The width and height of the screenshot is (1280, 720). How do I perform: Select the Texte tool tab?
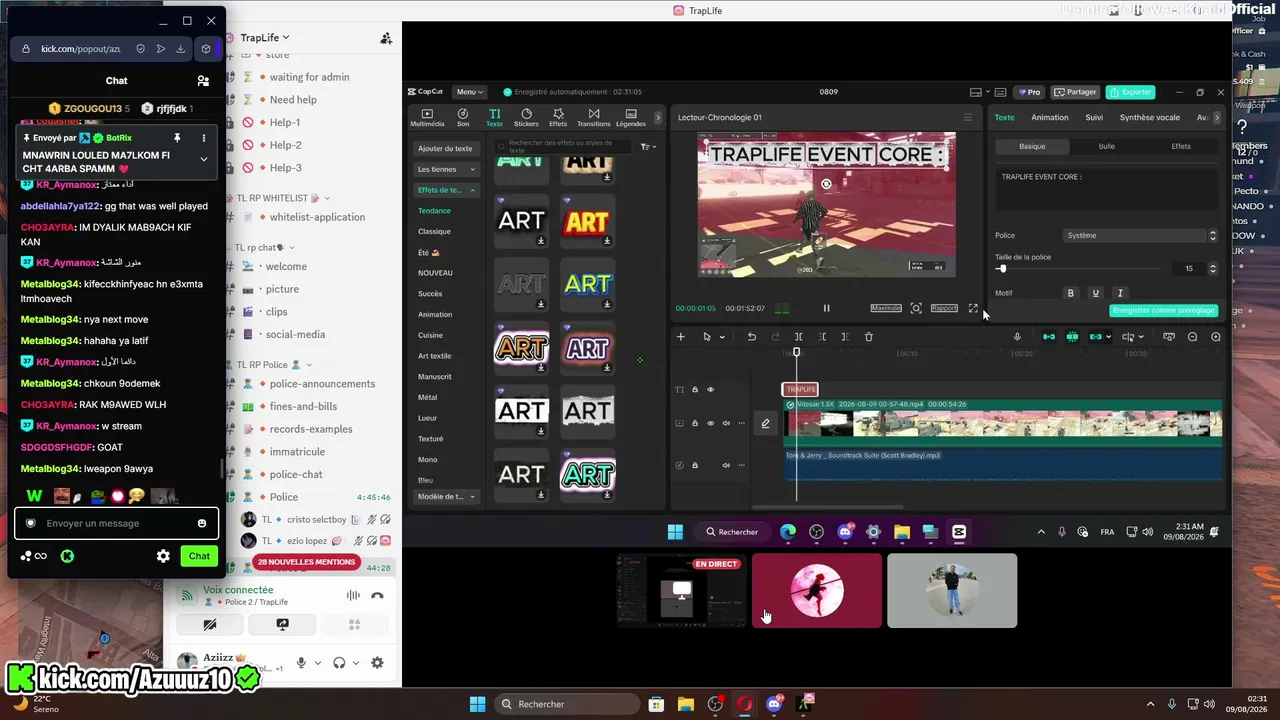coord(494,117)
